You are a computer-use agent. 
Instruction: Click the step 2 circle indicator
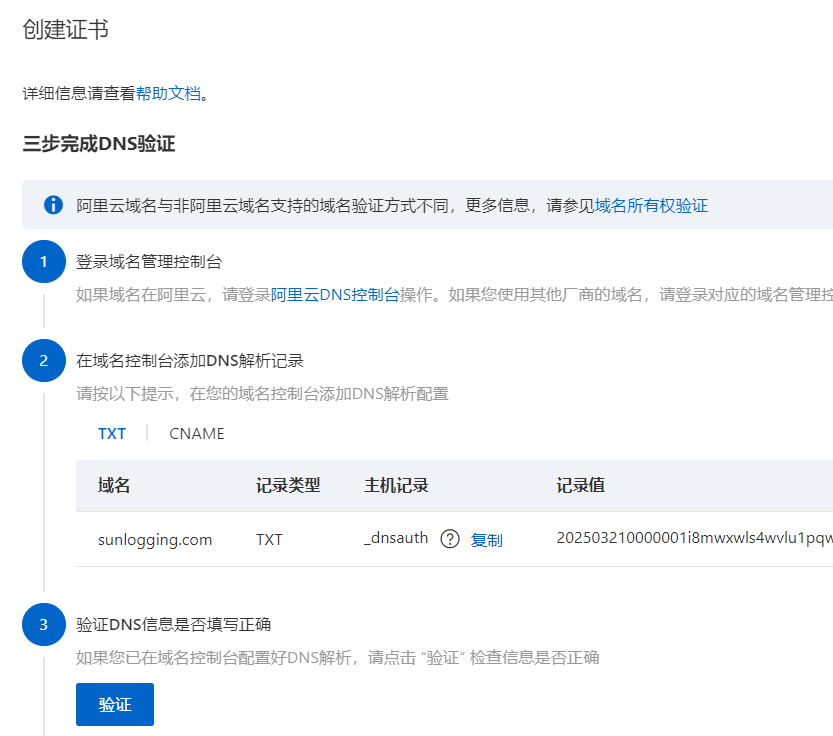(x=43, y=361)
